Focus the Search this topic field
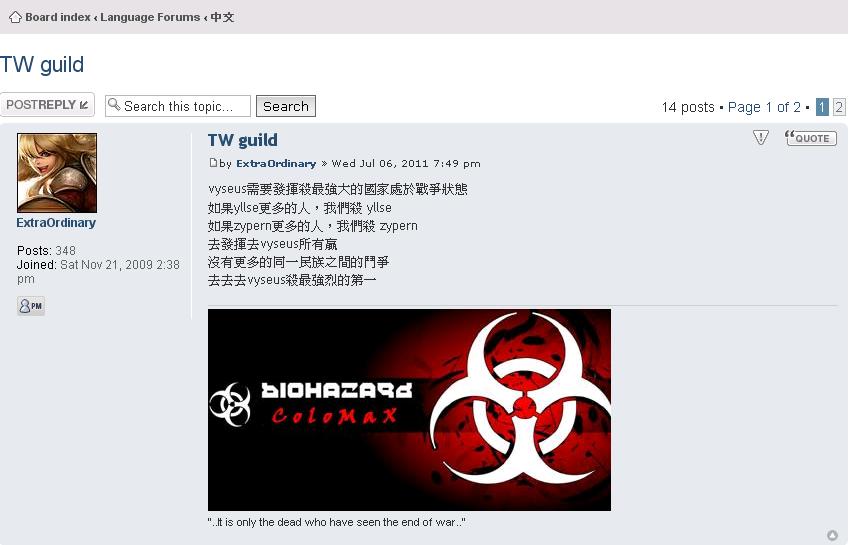849x545 pixels. 178,106
